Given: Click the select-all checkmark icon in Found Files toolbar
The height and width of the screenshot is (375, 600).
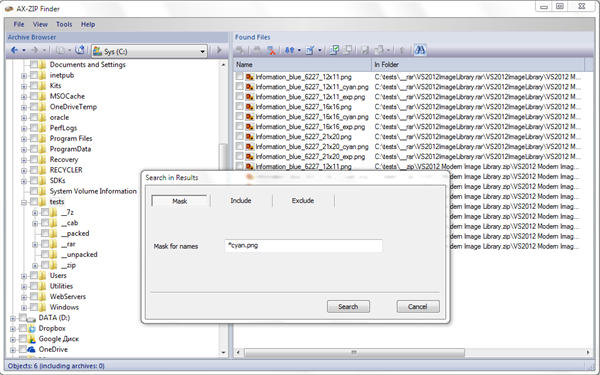Looking at the screenshot, I should pyautogui.click(x=334, y=50).
